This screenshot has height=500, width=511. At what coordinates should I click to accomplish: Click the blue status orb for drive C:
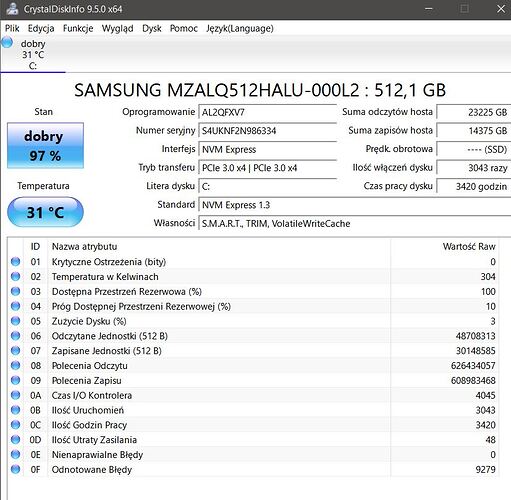coord(7,43)
